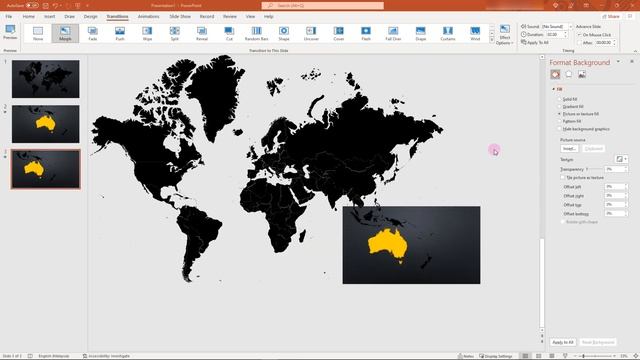640x360 pixels.
Task: Apply the Uncover transition
Action: [311, 33]
